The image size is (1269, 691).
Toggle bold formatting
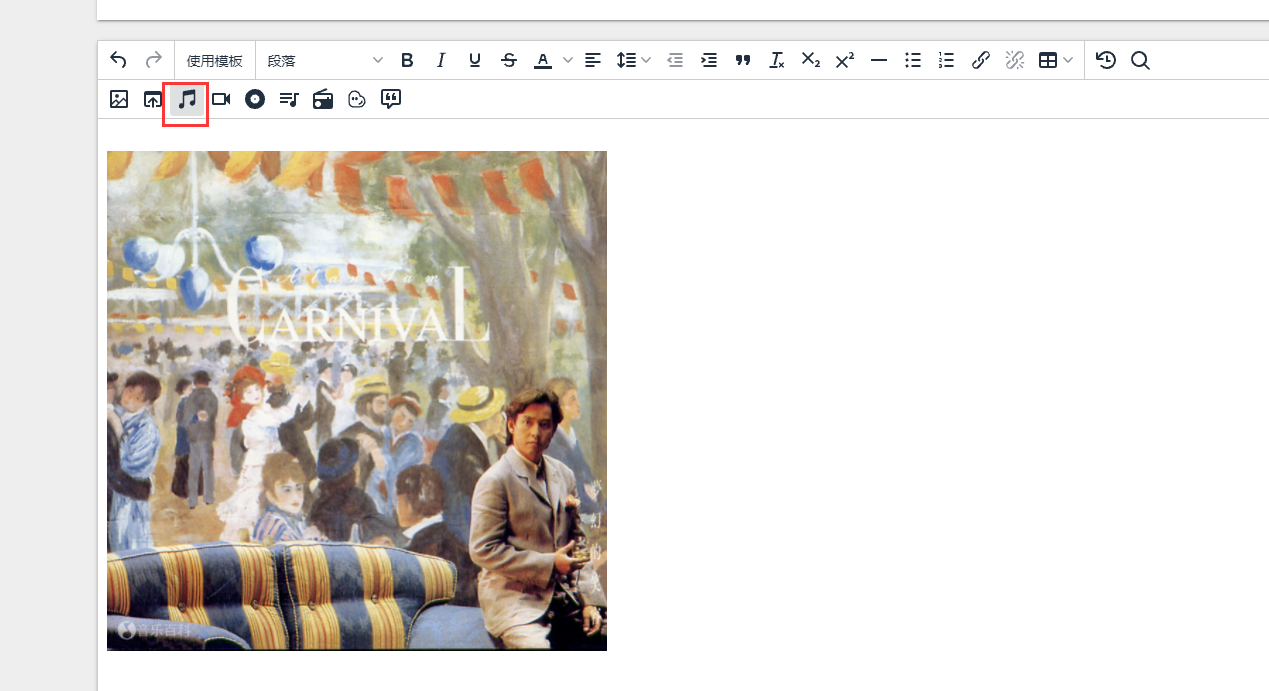pyautogui.click(x=407, y=61)
